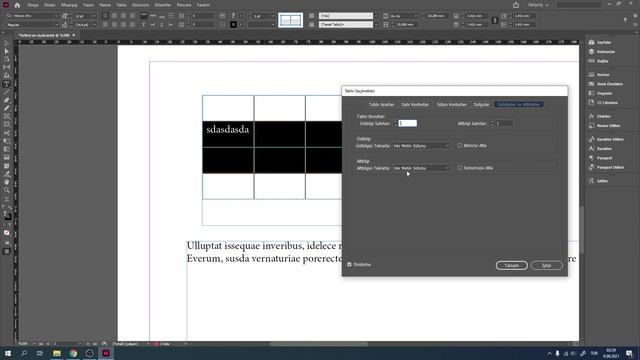
Task: Select the Zoom tool in the toolbox
Action: tap(7, 191)
